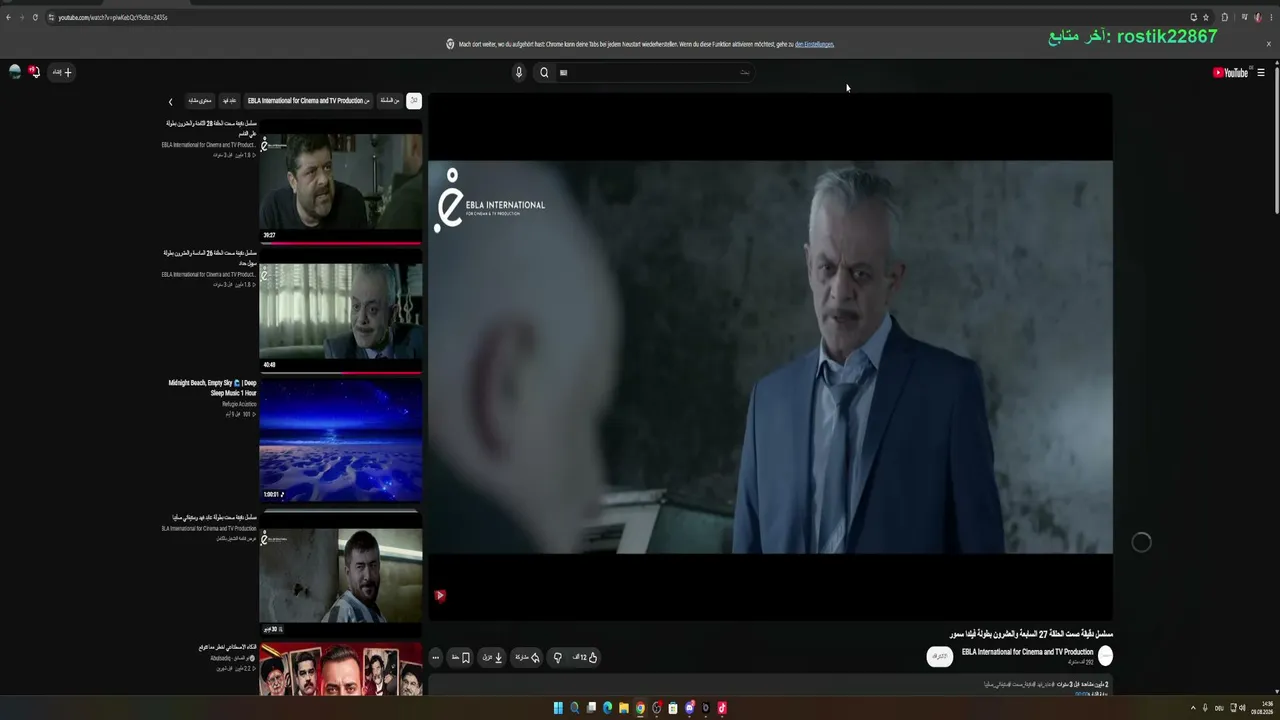Go back in Chrome
The width and height of the screenshot is (1280, 720).
coord(8,17)
